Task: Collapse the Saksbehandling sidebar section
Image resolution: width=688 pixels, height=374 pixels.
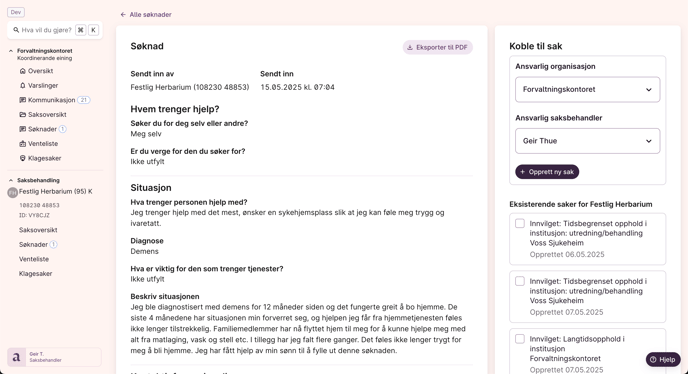Action: click(x=11, y=180)
